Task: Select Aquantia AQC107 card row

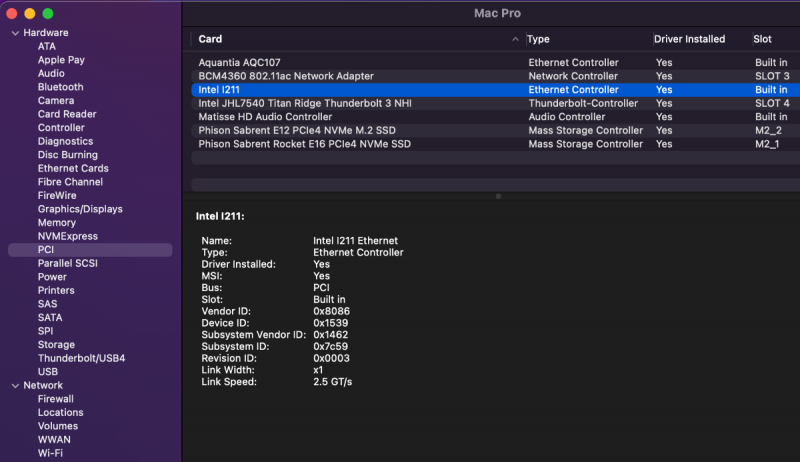Action: pyautogui.click(x=495, y=63)
